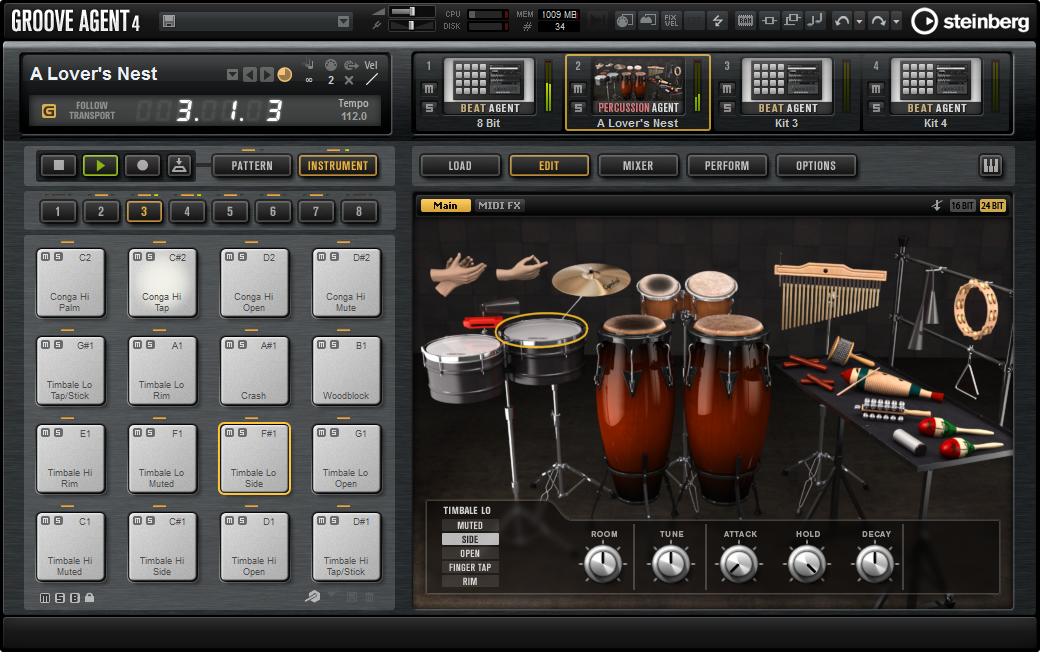Adjust the ATTACK knob
Image resolution: width=1040 pixels, height=652 pixels.
pos(740,564)
